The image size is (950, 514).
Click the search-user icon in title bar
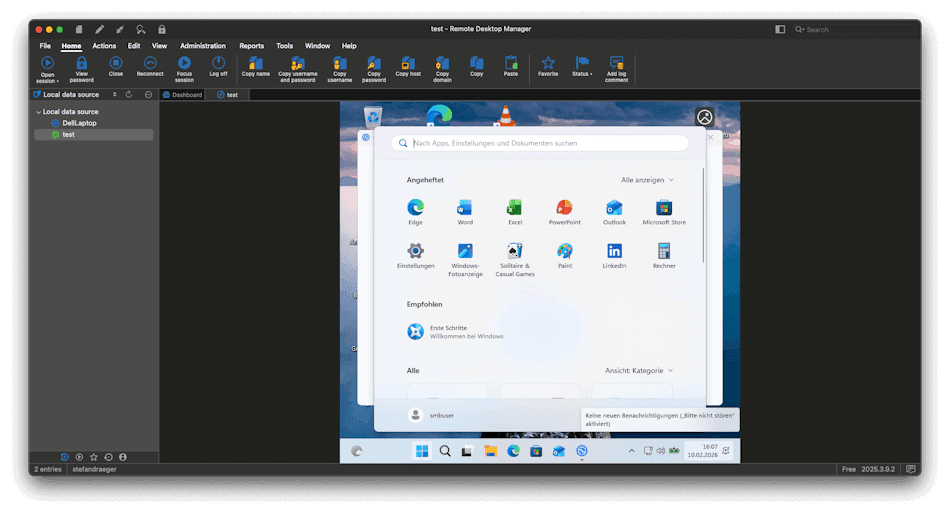[x=141, y=29]
